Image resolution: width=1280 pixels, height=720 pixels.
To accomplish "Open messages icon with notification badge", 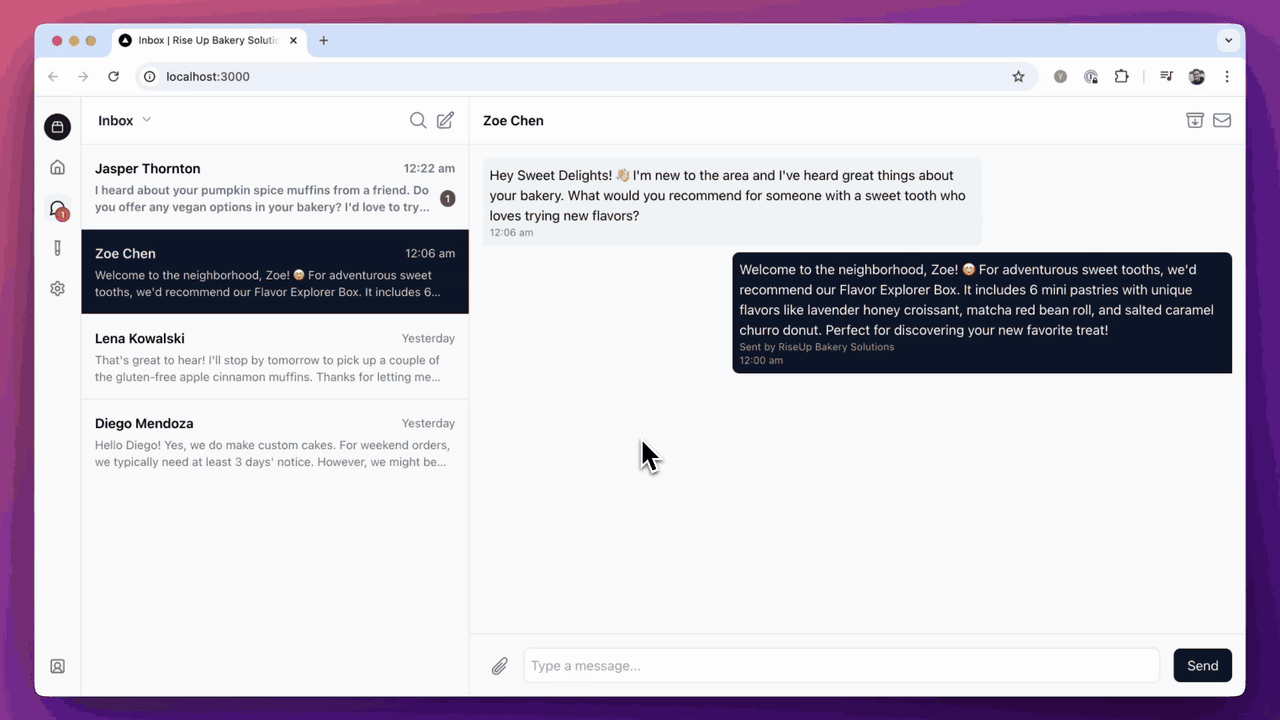I will [57, 209].
